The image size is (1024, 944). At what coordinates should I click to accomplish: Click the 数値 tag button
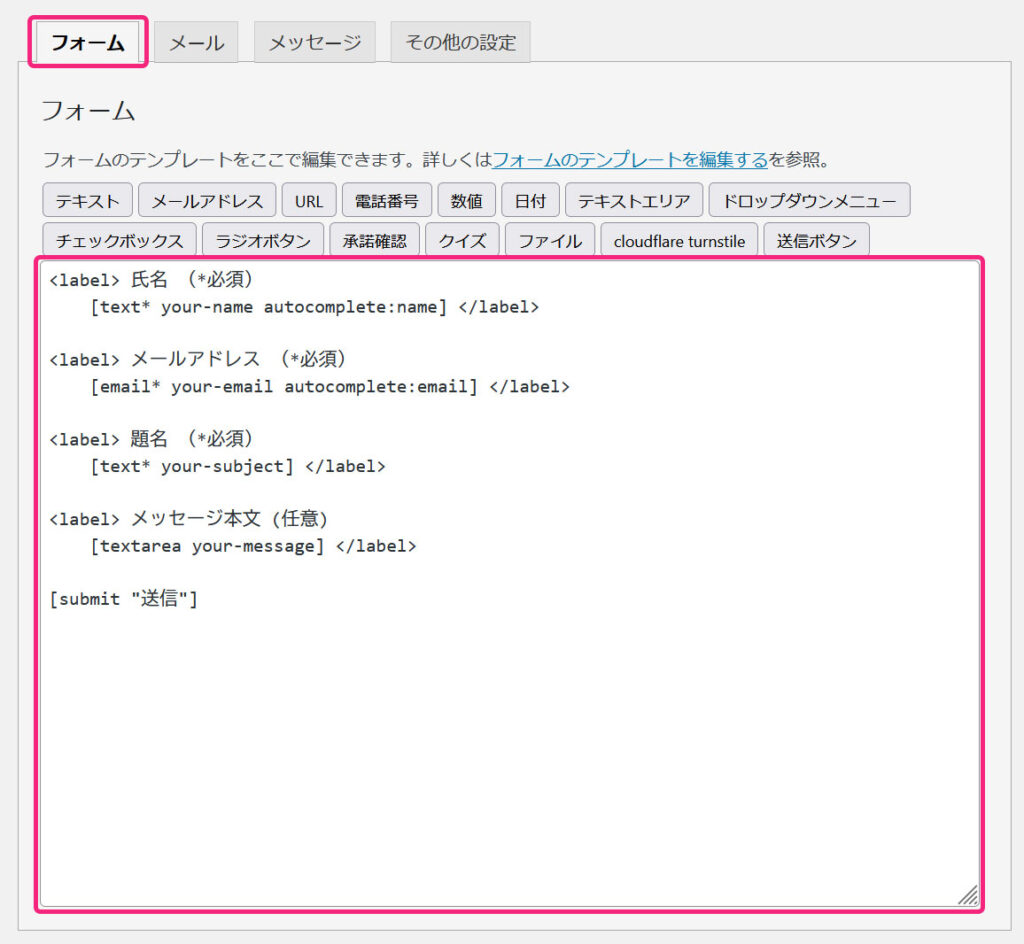[x=466, y=201]
